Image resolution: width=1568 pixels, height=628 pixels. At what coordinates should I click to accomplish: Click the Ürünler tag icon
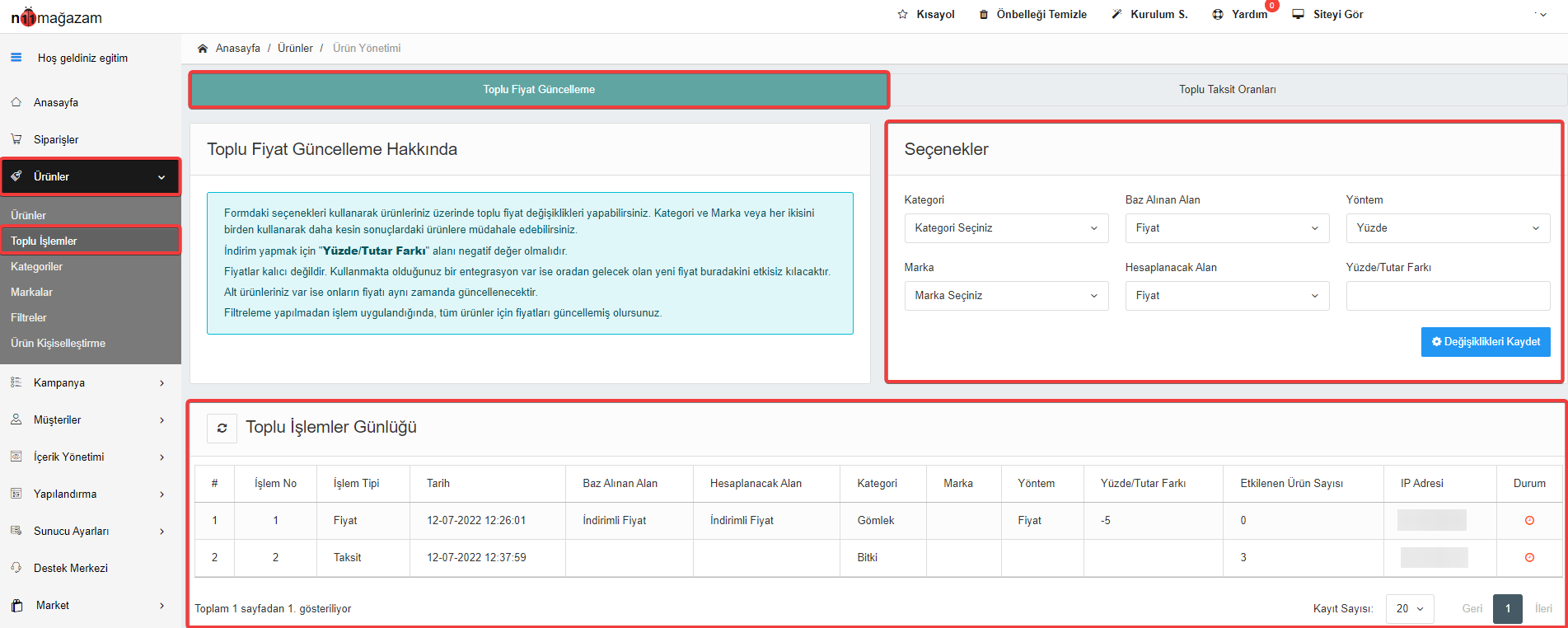pyautogui.click(x=16, y=176)
